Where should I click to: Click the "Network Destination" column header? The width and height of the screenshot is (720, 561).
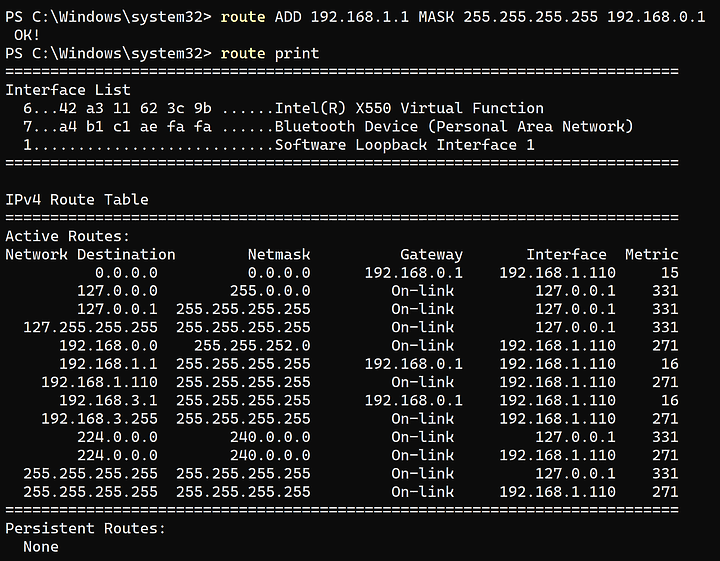point(90,254)
